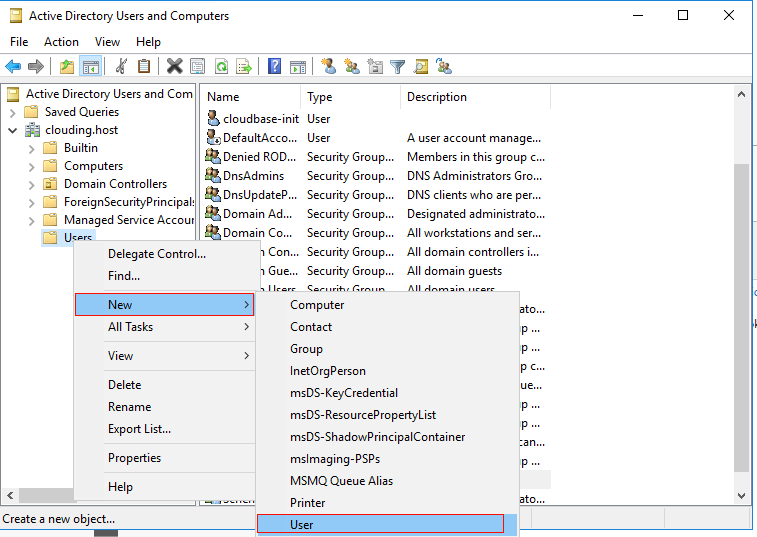Click the Find objects magnifier toolbar icon
The height and width of the screenshot is (537, 757).
[421, 66]
